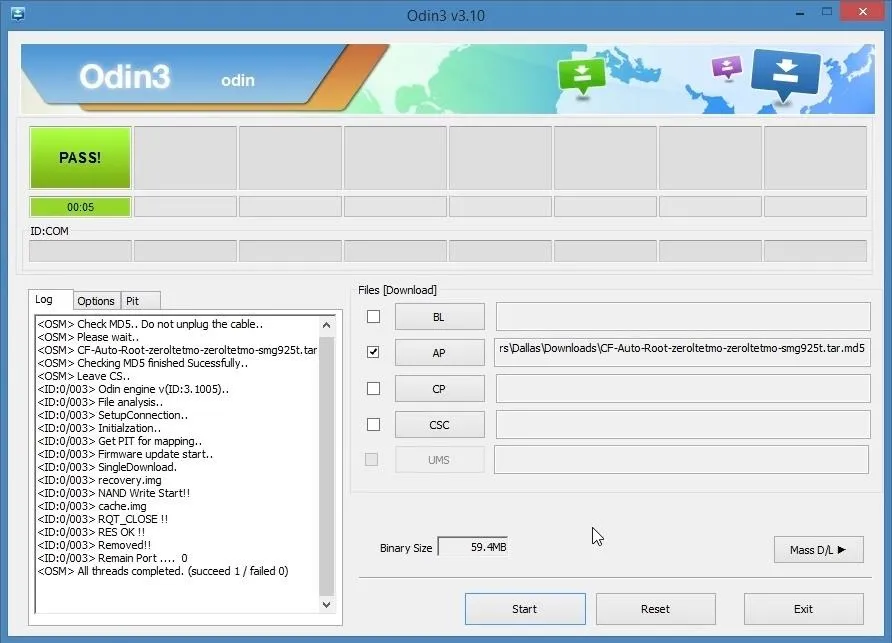The height and width of the screenshot is (643, 892).
Task: Click the BL file button
Action: tap(440, 317)
